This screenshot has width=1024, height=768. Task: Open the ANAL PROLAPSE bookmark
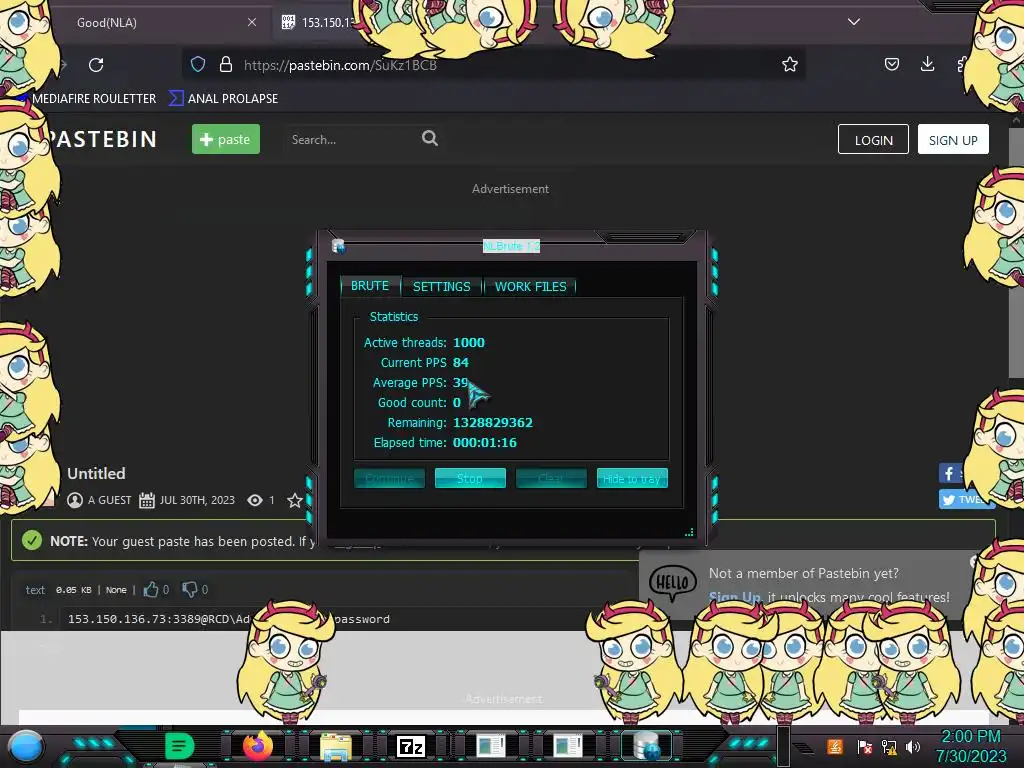(x=223, y=99)
